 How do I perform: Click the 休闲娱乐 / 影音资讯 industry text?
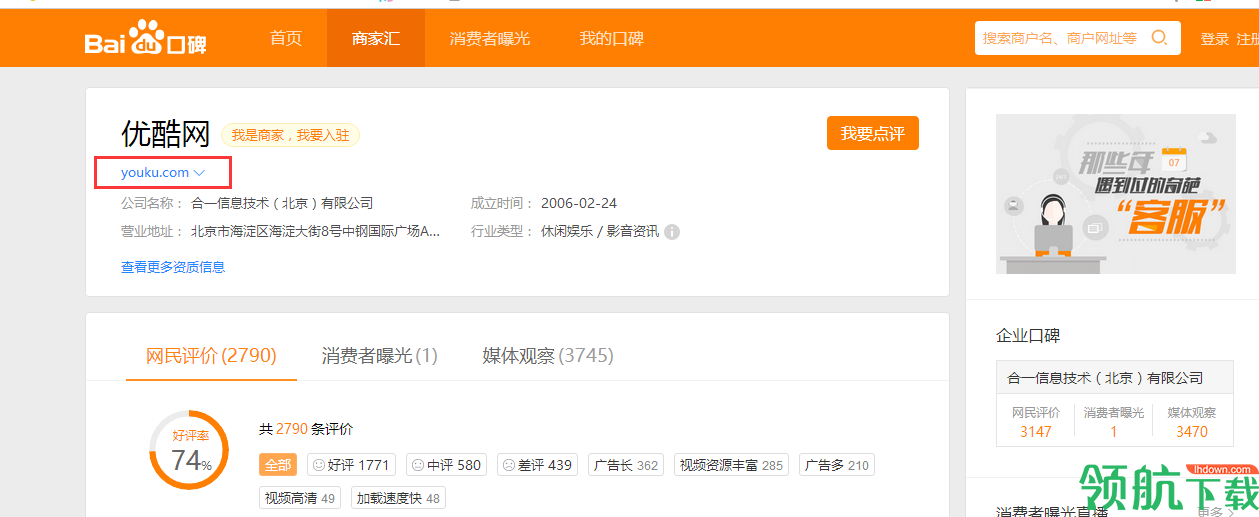point(600,232)
